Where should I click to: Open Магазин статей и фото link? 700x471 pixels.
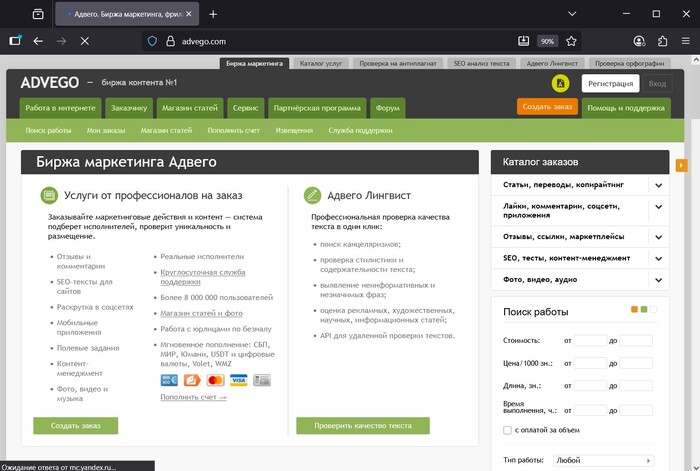(201, 313)
